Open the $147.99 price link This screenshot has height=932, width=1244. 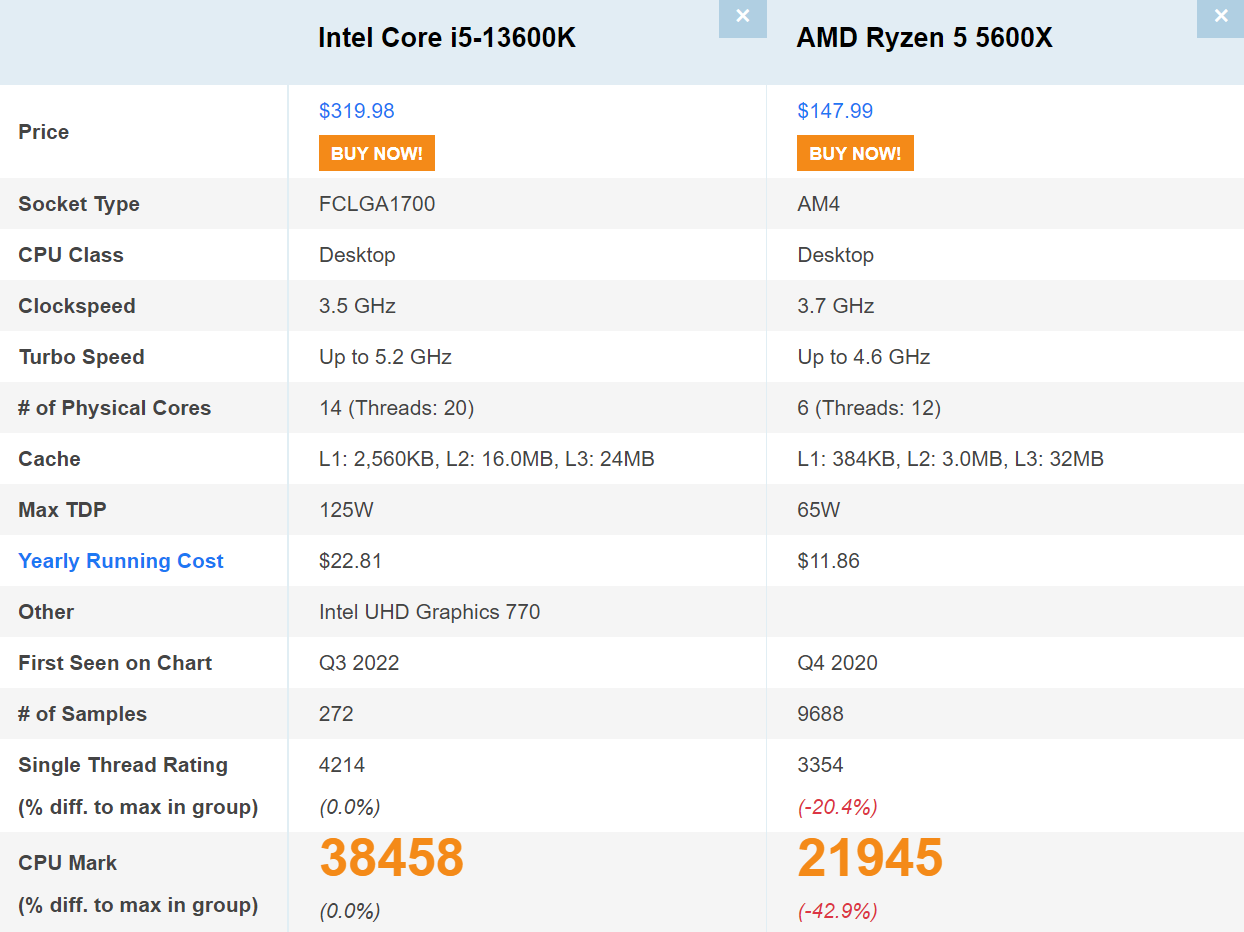pyautogui.click(x=835, y=111)
